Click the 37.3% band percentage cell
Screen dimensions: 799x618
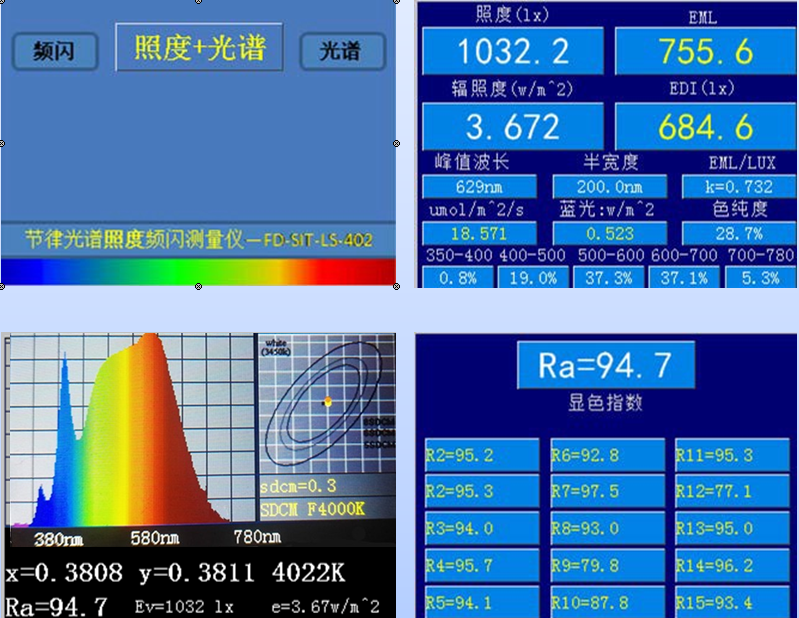coord(609,278)
